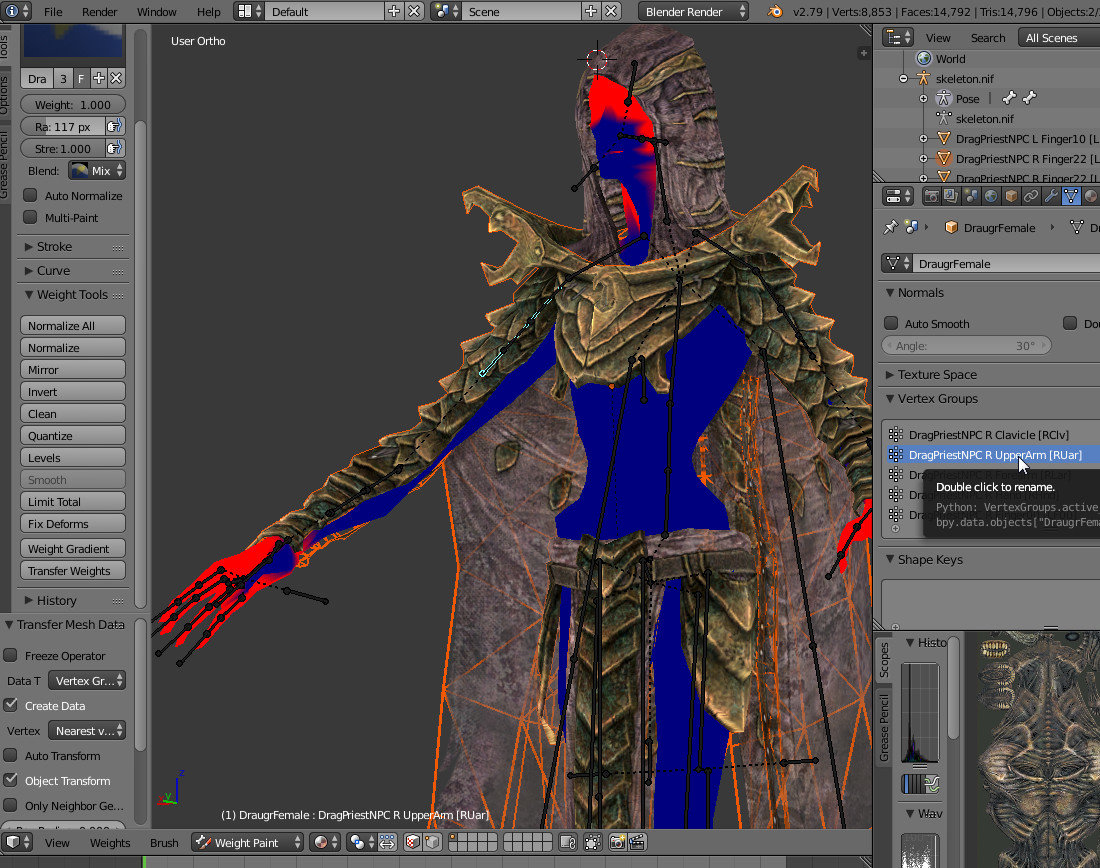
Task: Toggle radius pressure sensitivity icon
Action: point(115,126)
